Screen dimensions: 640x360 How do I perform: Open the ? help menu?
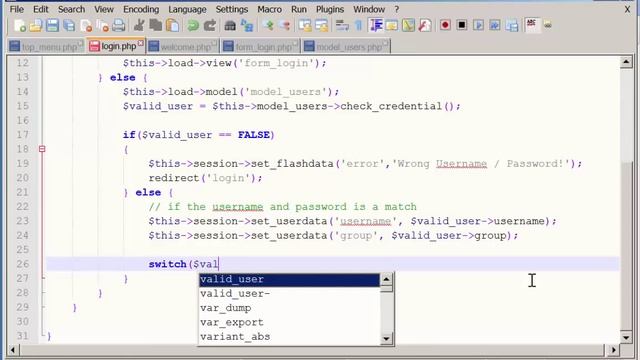[x=396, y=9]
